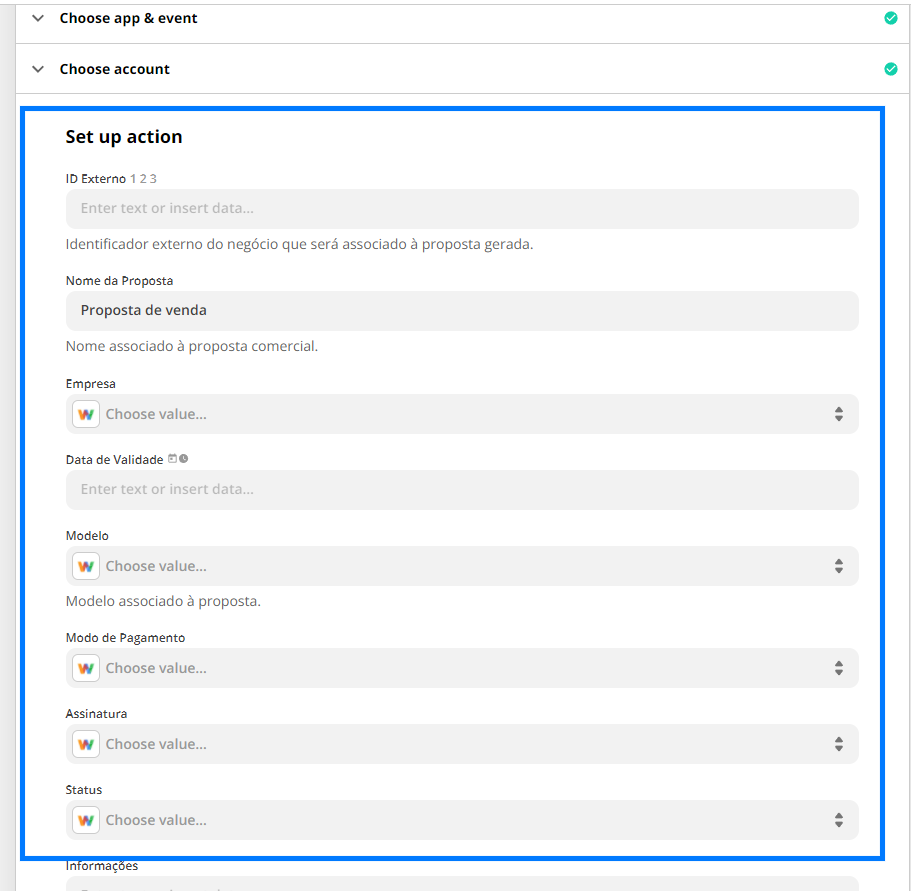Open the Assinatura dropdown arrows
911x891 pixels.
coord(838,744)
